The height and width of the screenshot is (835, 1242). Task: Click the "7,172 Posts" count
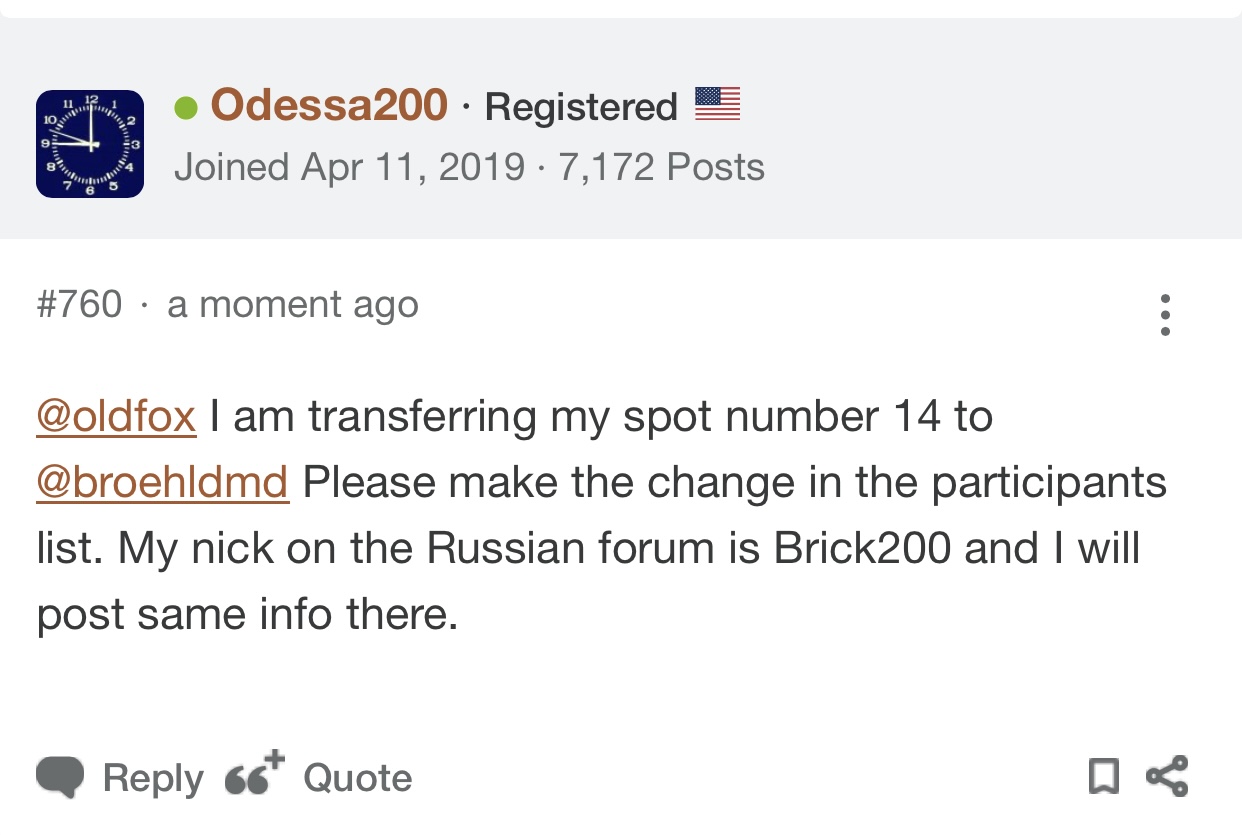point(661,167)
